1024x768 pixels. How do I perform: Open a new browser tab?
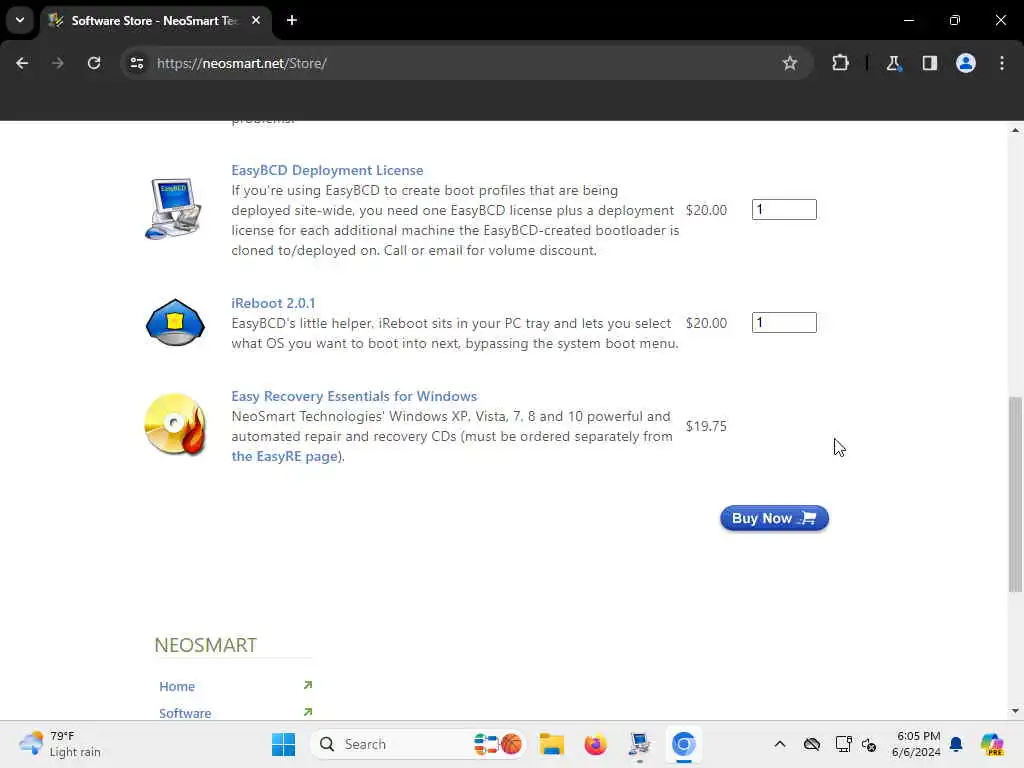292,20
